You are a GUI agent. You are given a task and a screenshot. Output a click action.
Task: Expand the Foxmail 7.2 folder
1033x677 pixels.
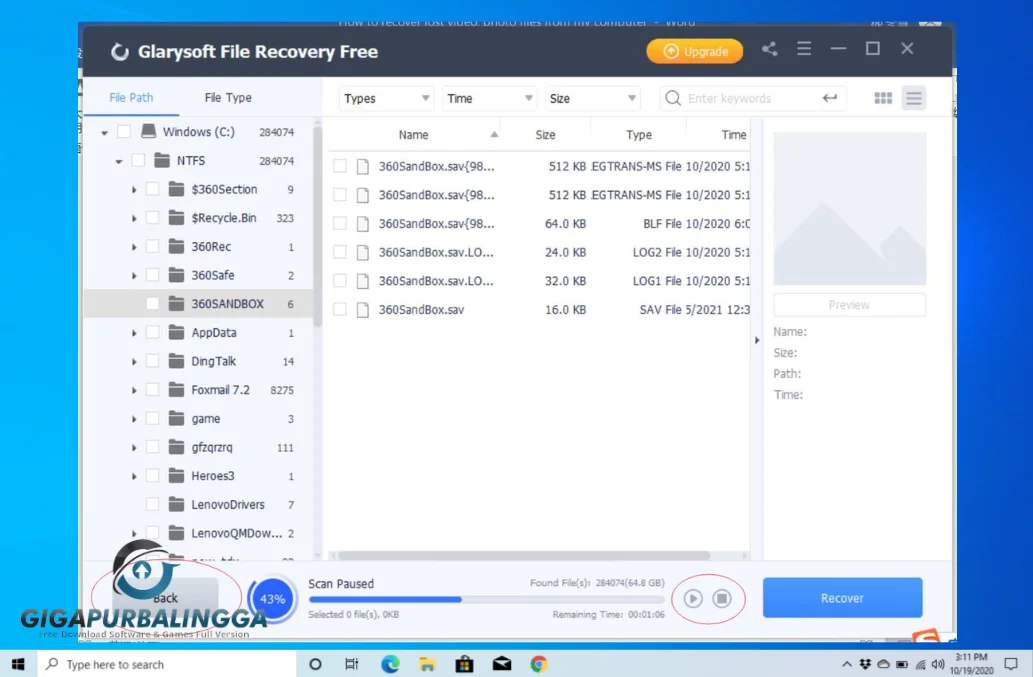pos(133,389)
